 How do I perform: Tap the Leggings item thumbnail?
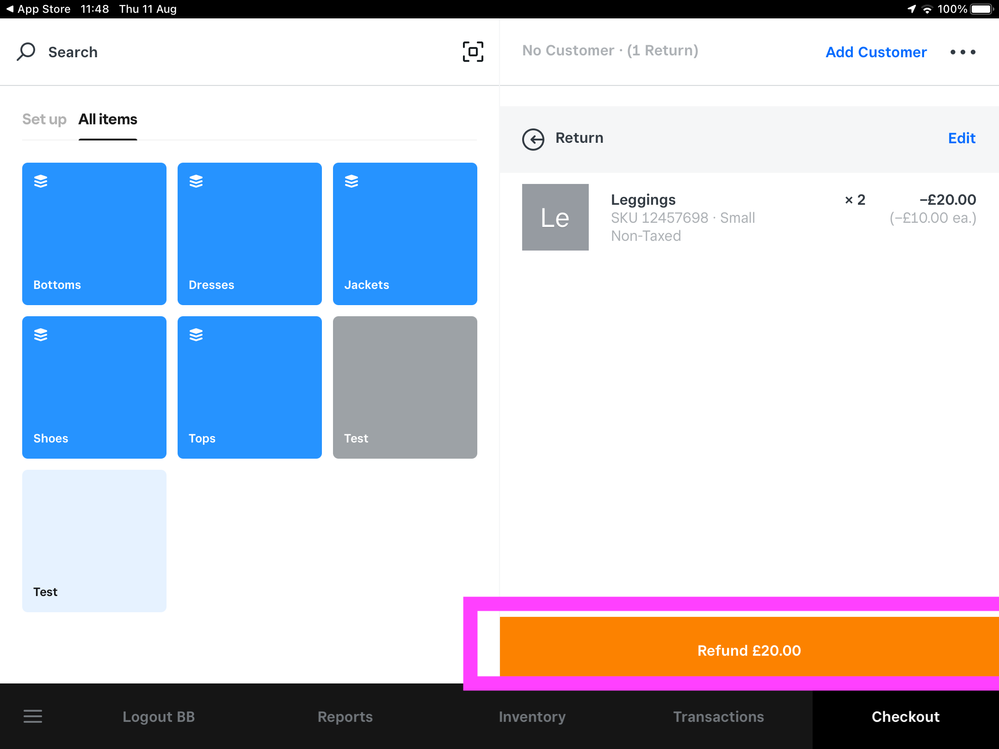coord(555,217)
